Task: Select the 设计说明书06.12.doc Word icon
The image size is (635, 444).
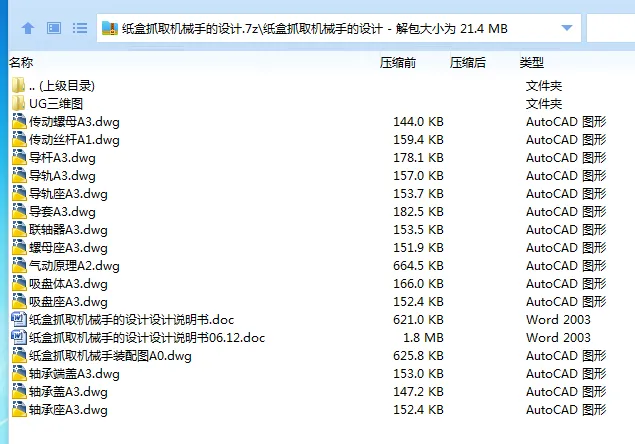Action: pyautogui.click(x=18, y=338)
